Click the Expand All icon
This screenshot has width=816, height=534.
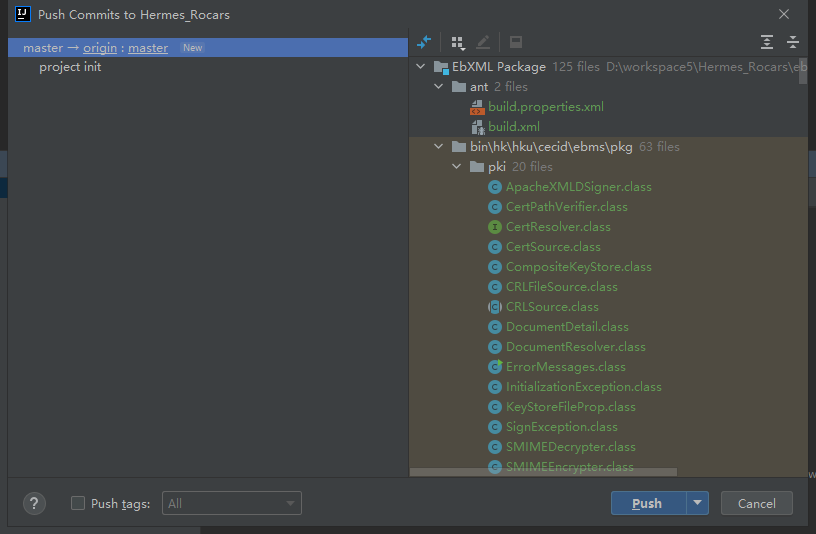(x=767, y=42)
